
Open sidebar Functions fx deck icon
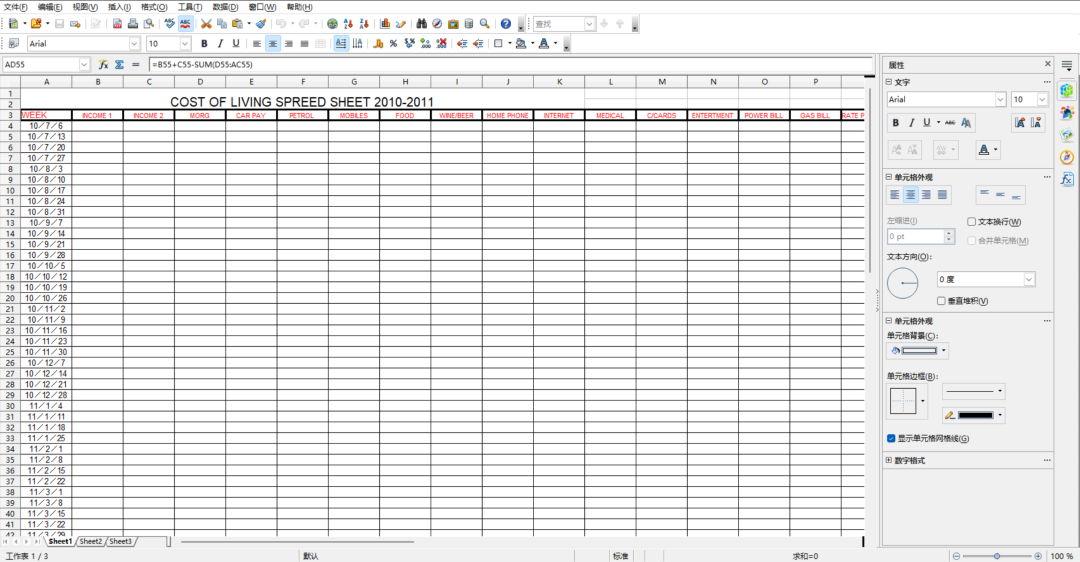coord(1067,180)
